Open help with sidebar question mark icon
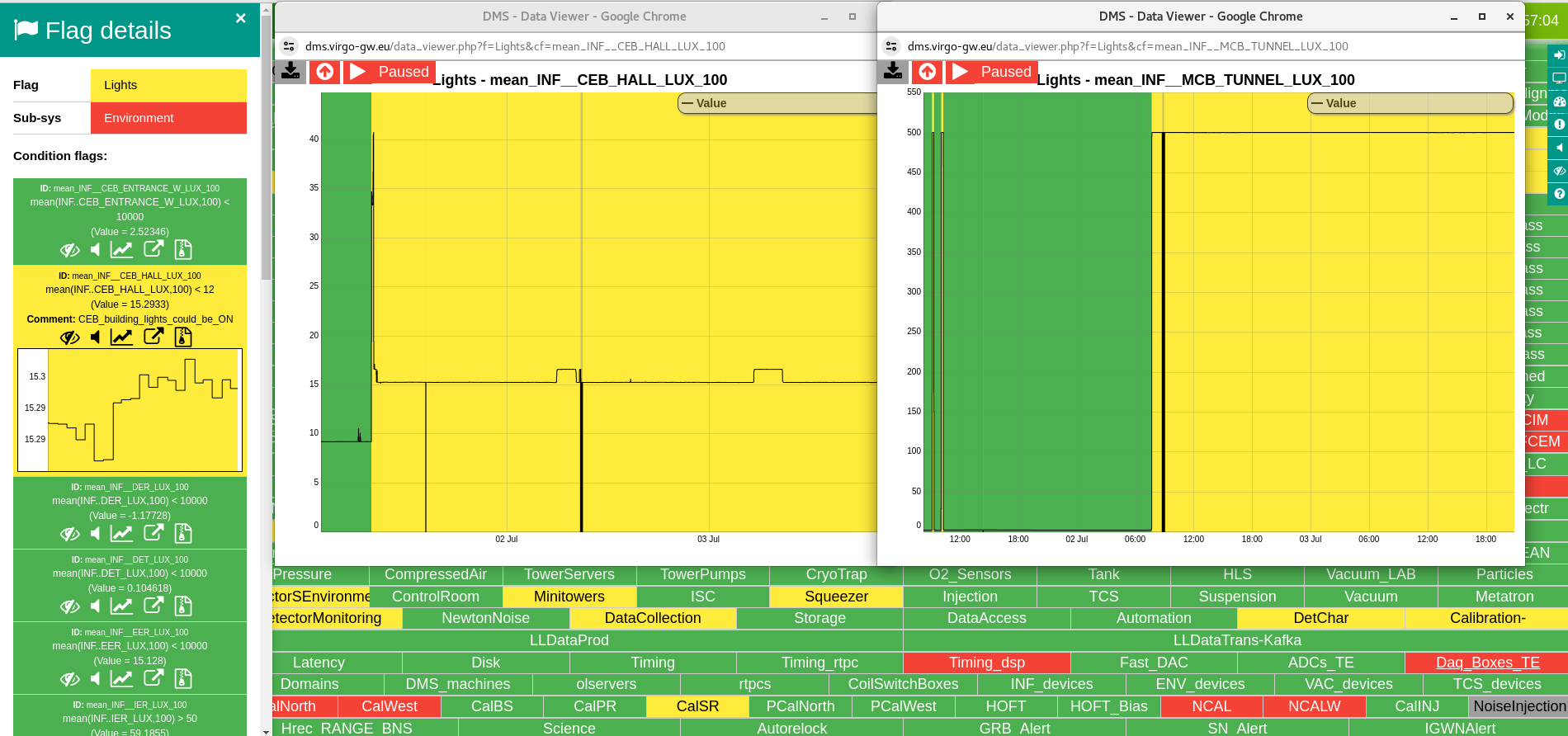This screenshot has width=1568, height=736. [1559, 194]
